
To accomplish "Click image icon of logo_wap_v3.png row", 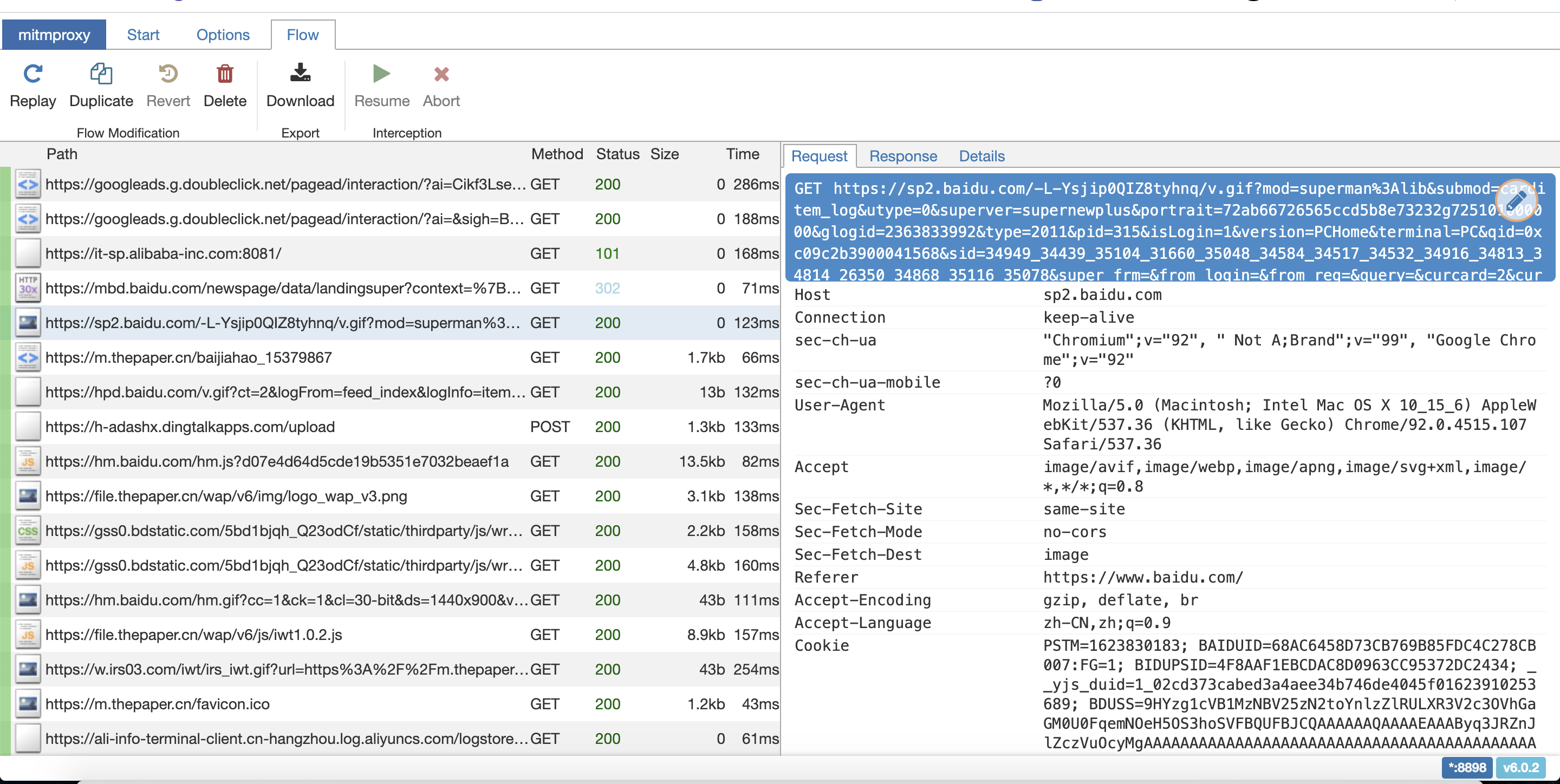I will coord(28,496).
